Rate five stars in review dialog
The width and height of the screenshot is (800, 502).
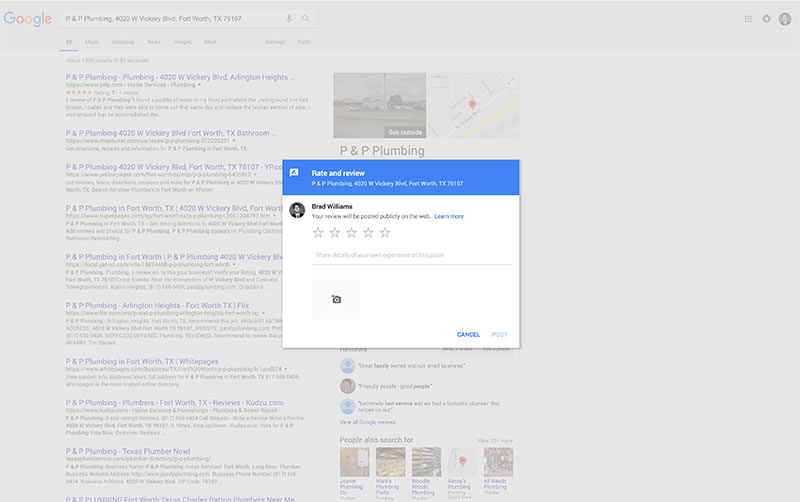click(385, 233)
